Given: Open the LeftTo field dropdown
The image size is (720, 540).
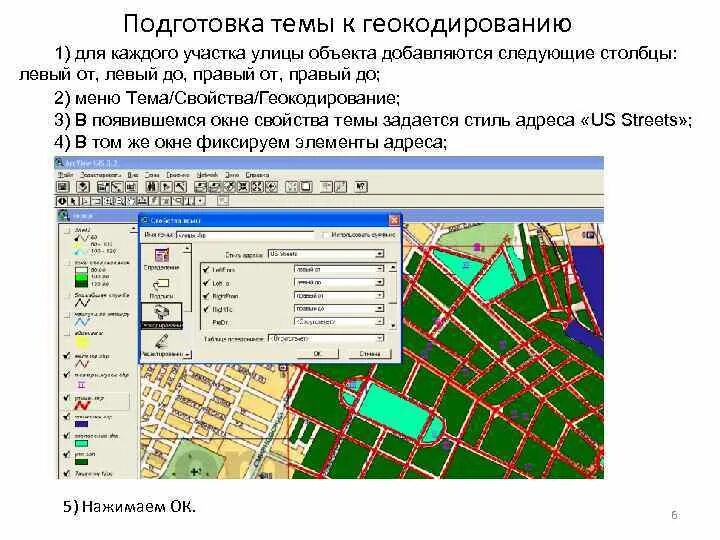Looking at the screenshot, I should pyautogui.click(x=380, y=282).
